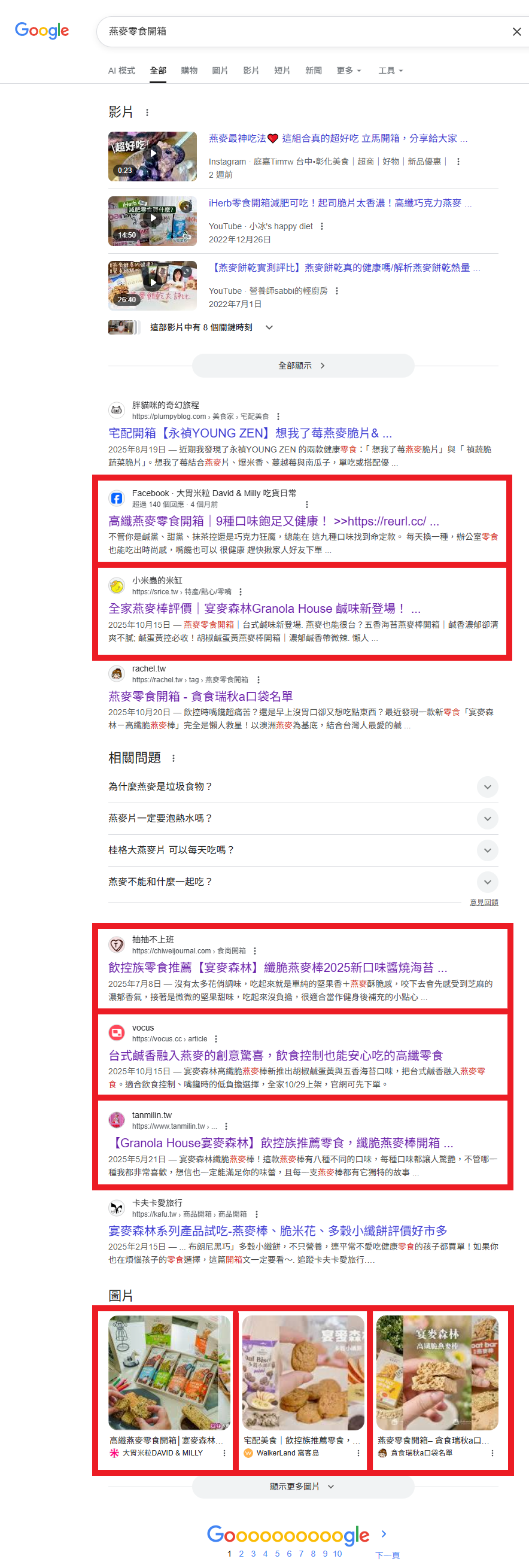The width and height of the screenshot is (529, 1568).
Task: Open options menu for the rachel.tw result
Action: click(258, 680)
